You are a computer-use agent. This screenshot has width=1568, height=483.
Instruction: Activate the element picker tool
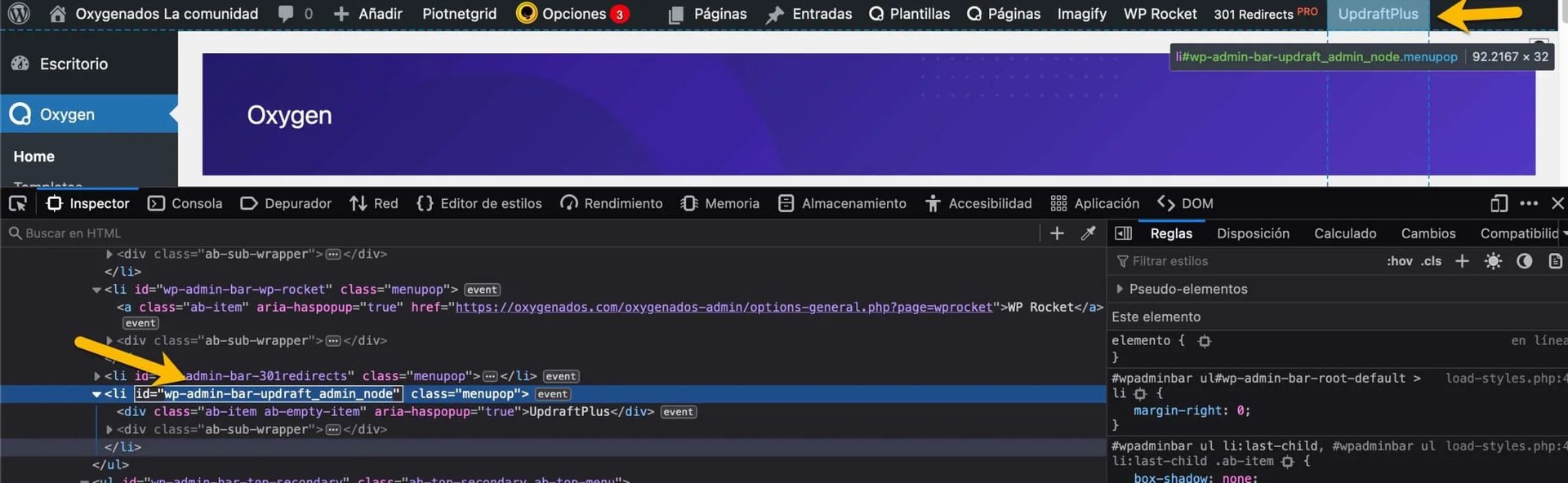click(x=18, y=203)
